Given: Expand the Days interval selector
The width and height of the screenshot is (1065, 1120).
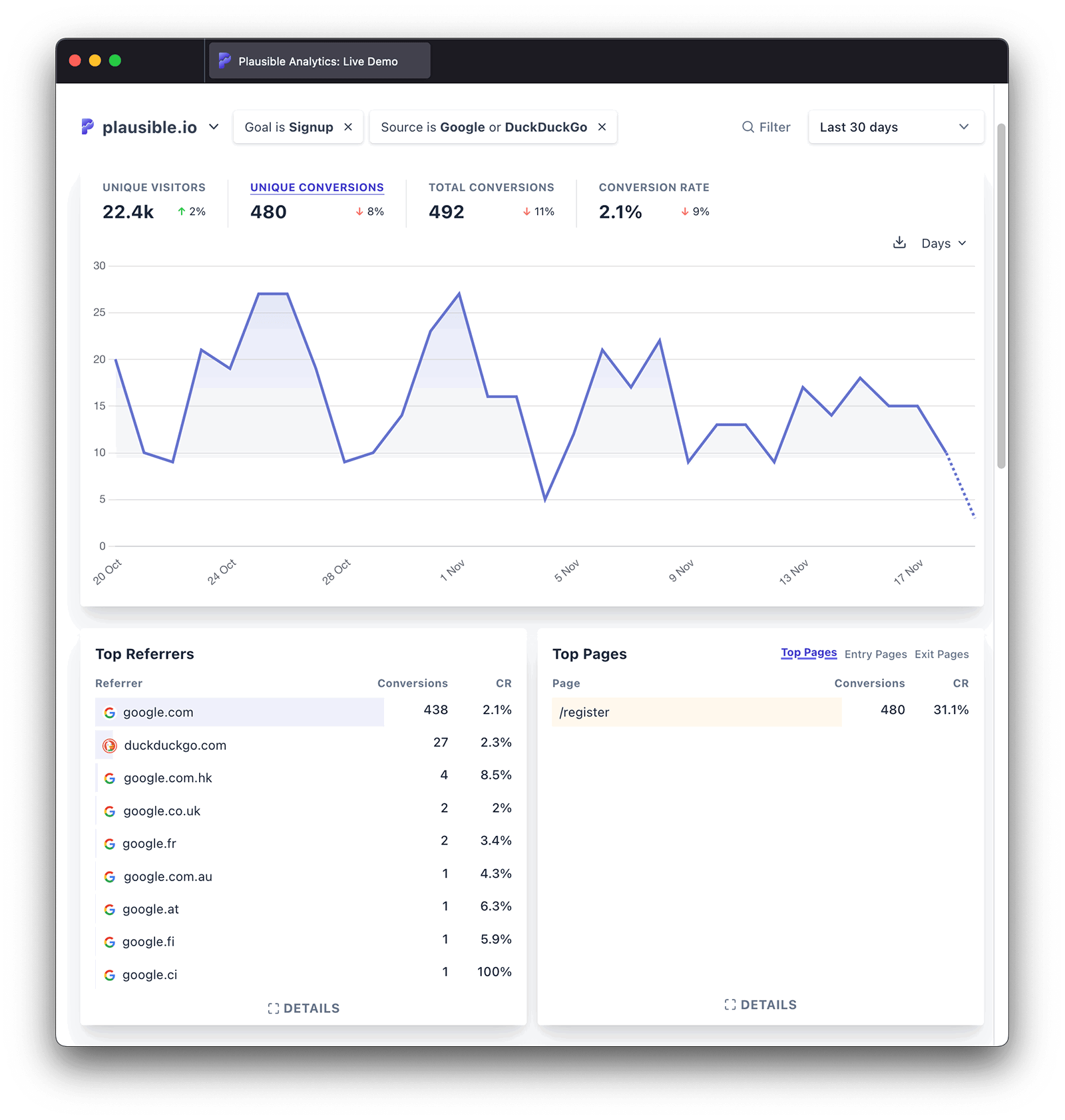Looking at the screenshot, I should [x=943, y=243].
